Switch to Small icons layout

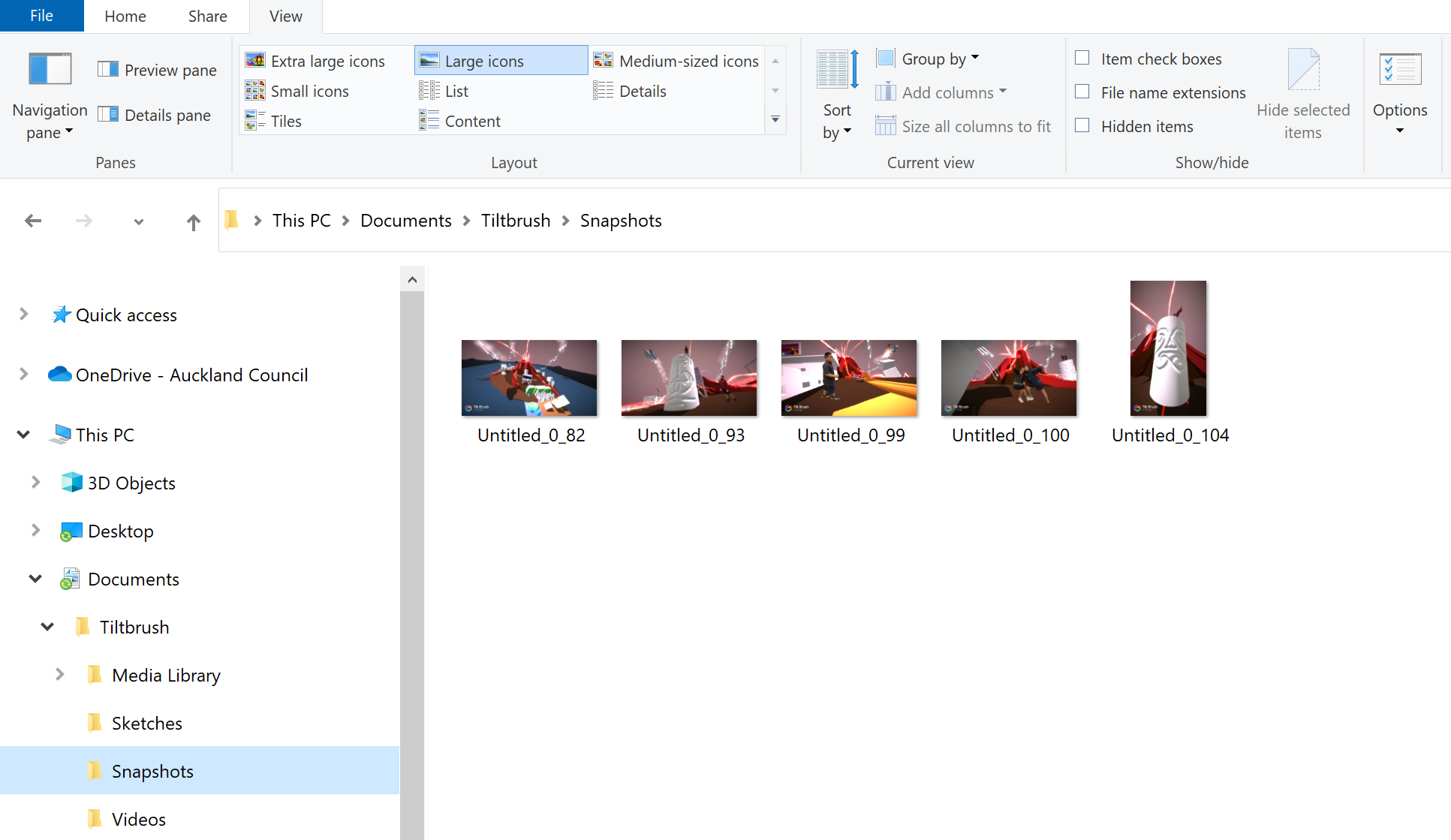310,91
